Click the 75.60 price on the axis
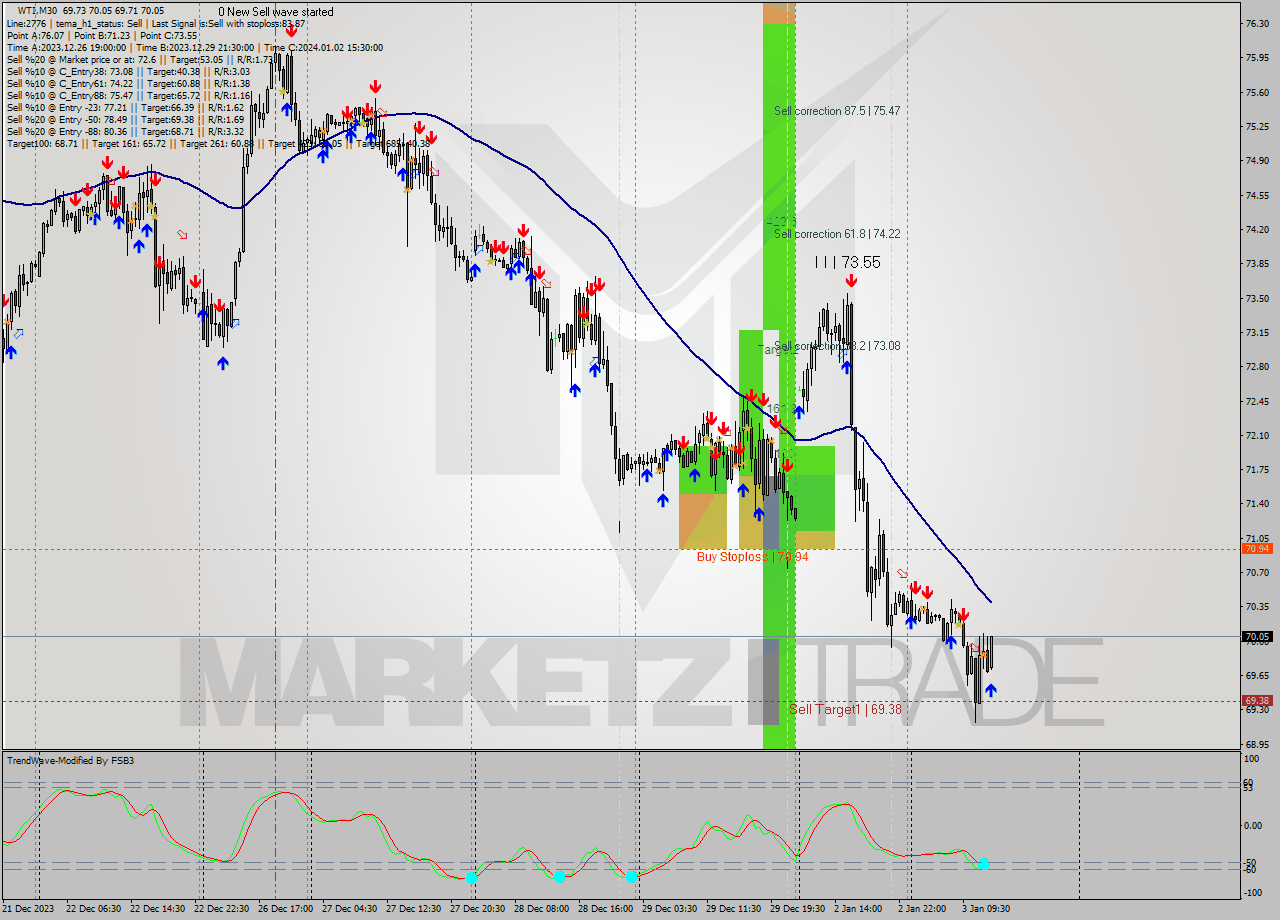Image resolution: width=1280 pixels, height=920 pixels. click(1256, 92)
